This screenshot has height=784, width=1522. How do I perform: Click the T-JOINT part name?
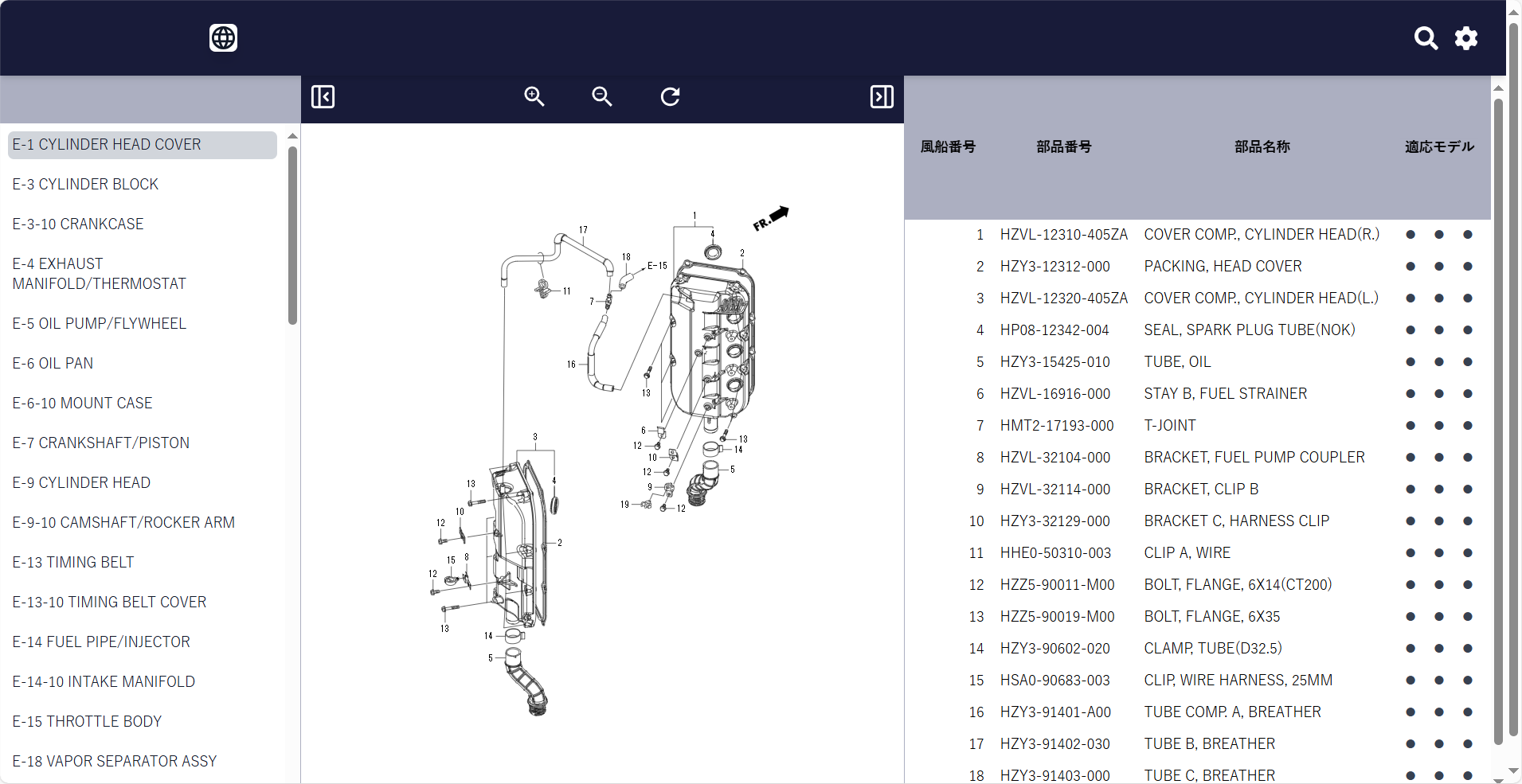coord(1169,426)
